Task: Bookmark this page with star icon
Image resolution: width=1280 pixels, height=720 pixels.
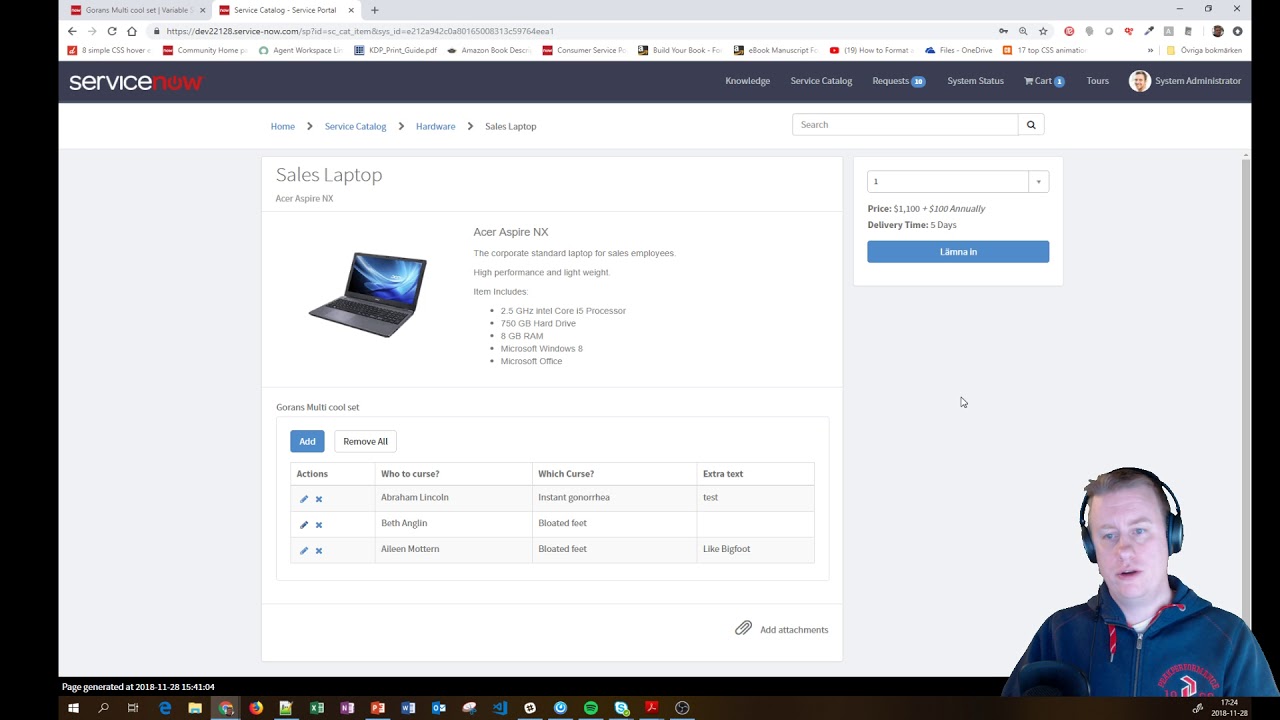Action: coord(1043,31)
